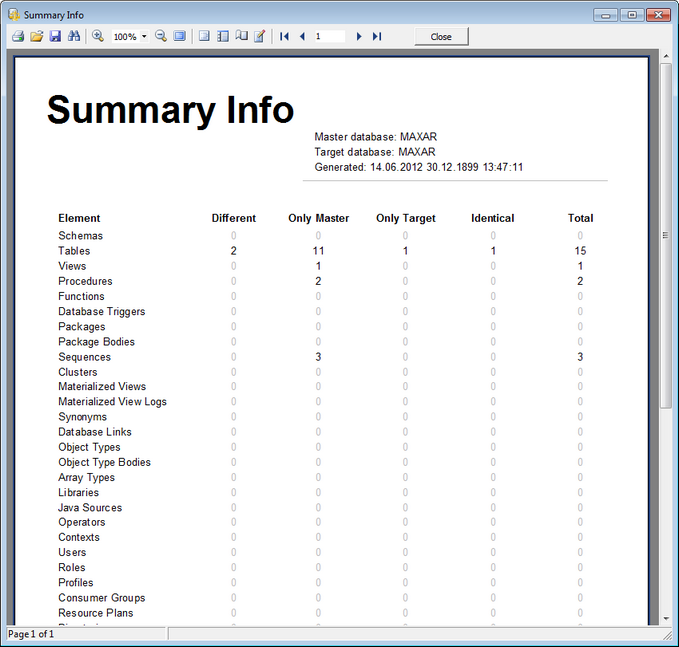Screen dimensions: 679x647
Task: Toggle the report outline panel icon
Action: pyautogui.click(x=204, y=36)
